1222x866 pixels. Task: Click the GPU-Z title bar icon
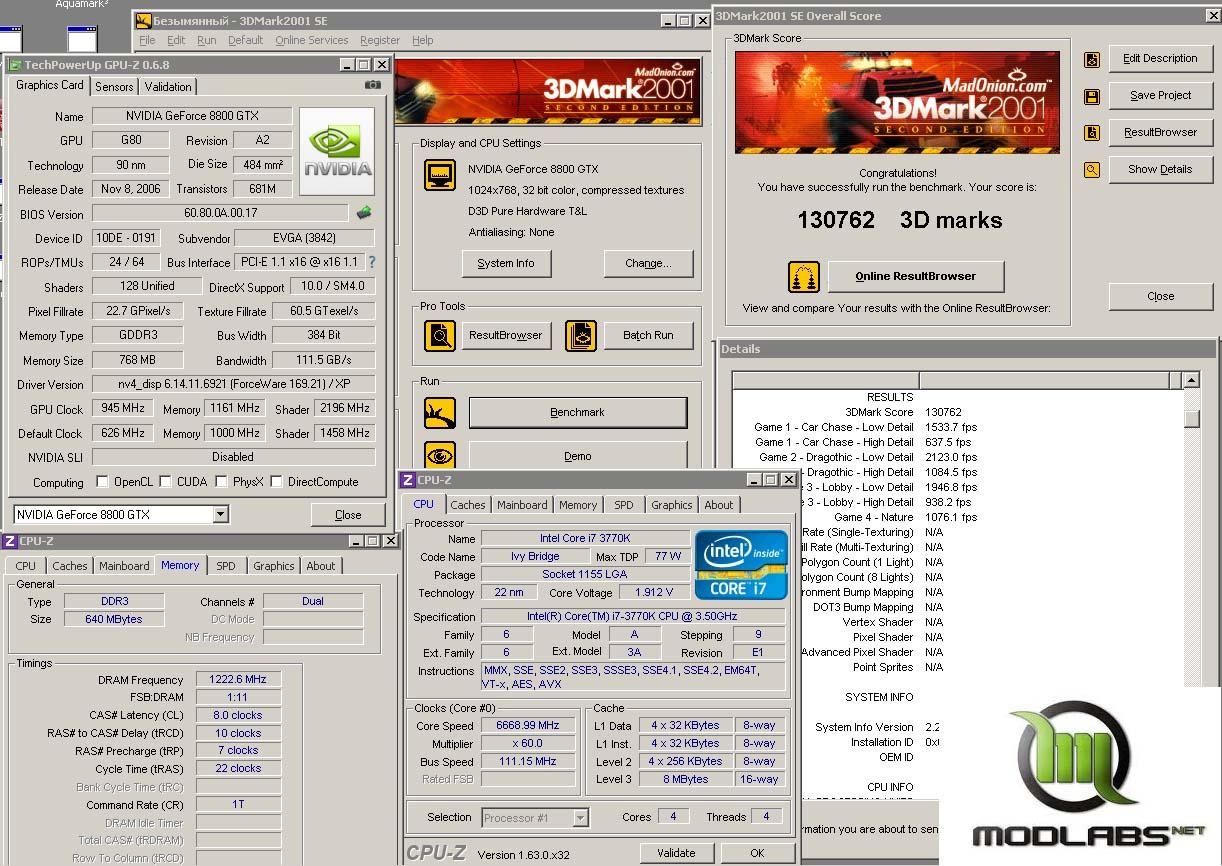14,65
